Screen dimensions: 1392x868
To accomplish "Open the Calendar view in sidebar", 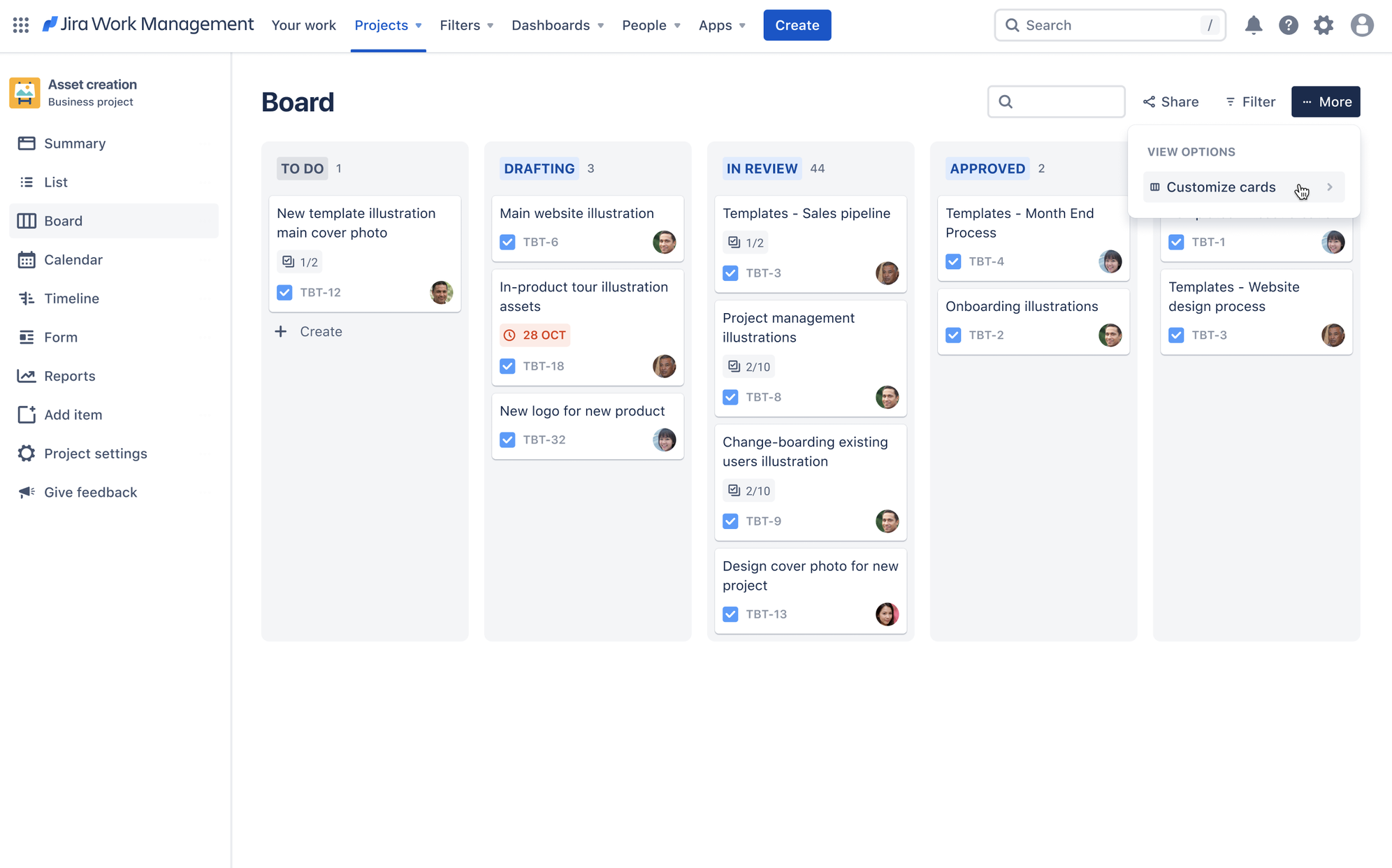I will click(x=73, y=260).
